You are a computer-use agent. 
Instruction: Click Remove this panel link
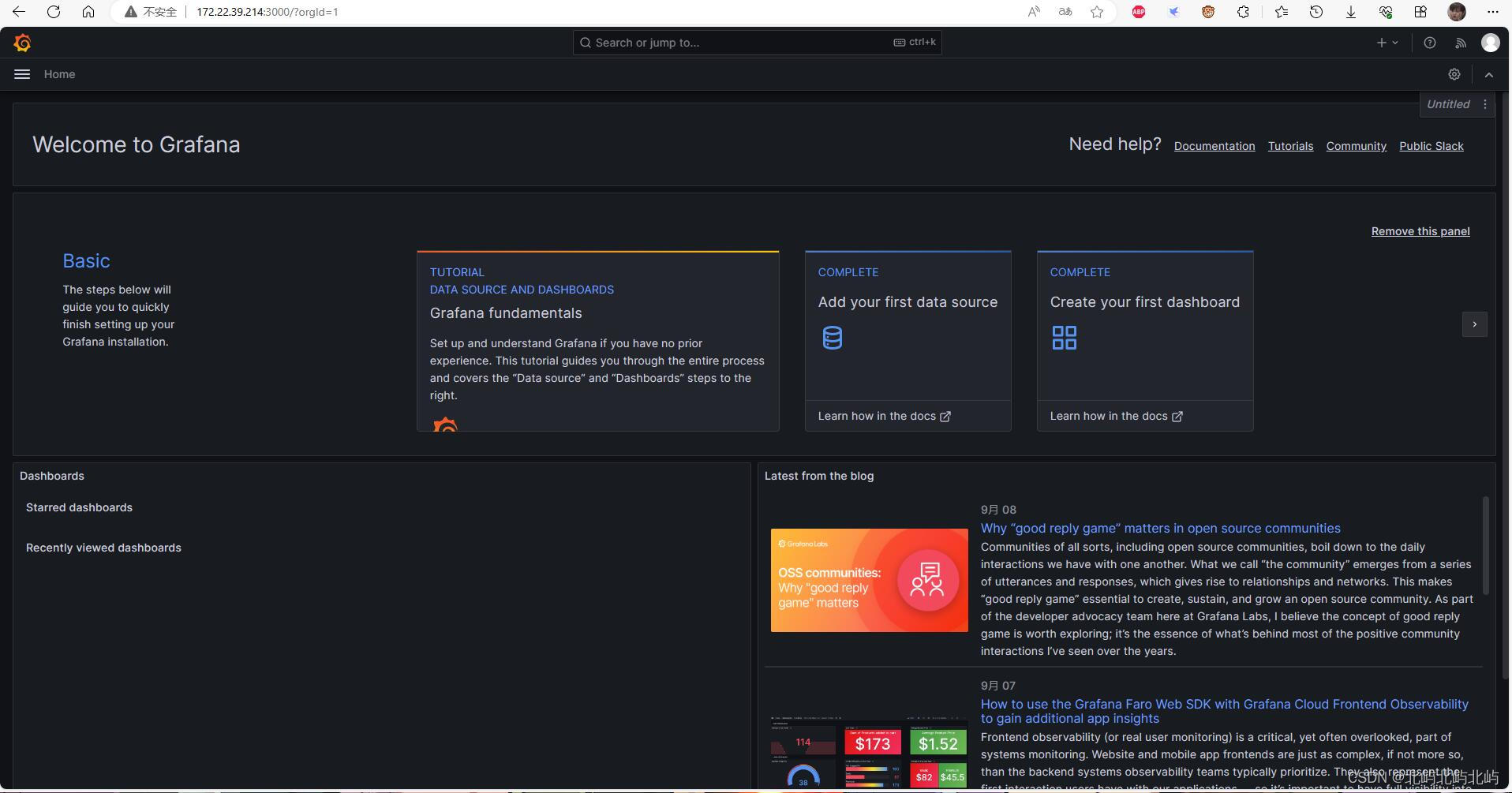point(1420,231)
